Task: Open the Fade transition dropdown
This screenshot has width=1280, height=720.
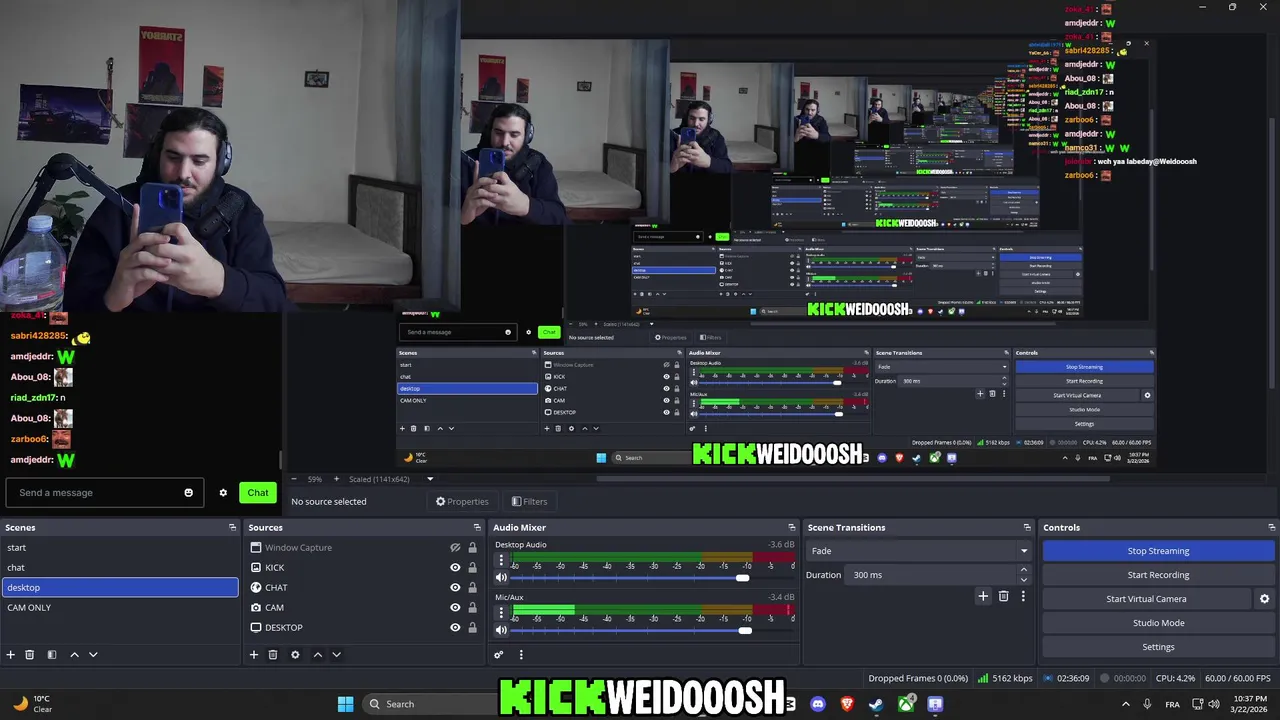Action: (x=919, y=551)
